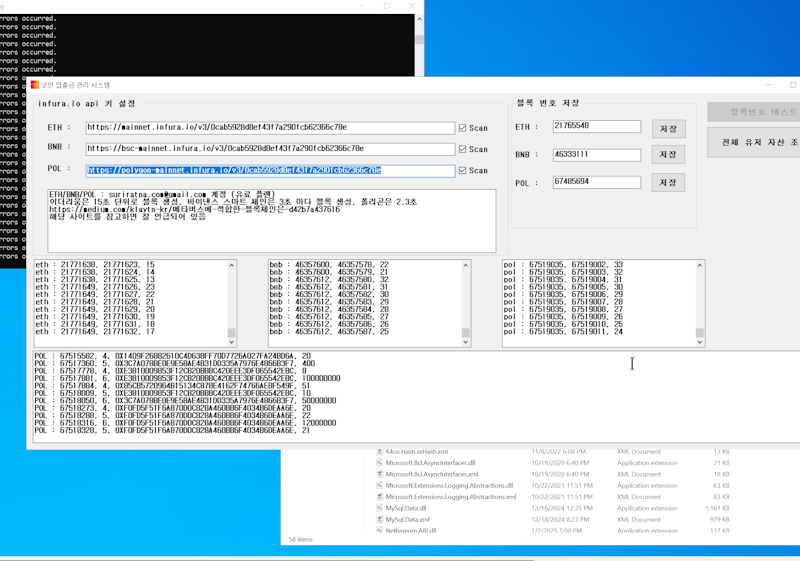This screenshot has width=800, height=561.
Task: Click the 전체 유저 자산 button
Action: point(757,143)
